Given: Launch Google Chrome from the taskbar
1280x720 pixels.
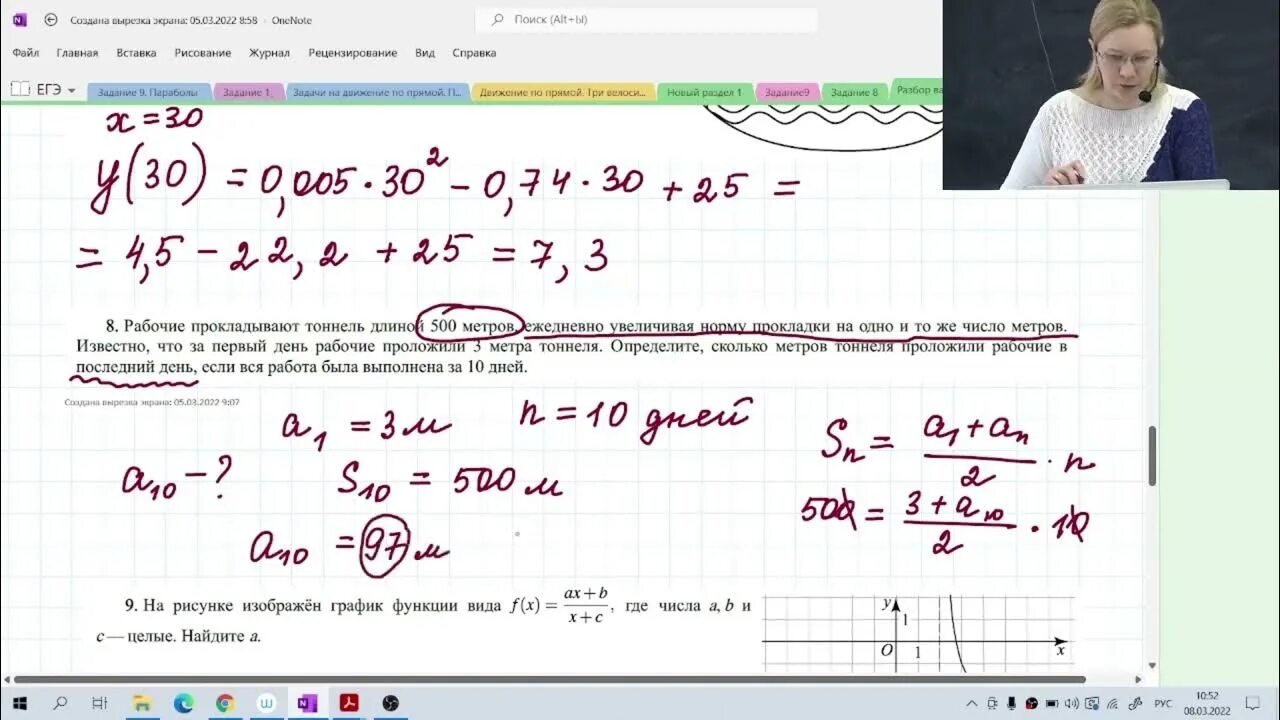Looking at the screenshot, I should click(x=224, y=703).
